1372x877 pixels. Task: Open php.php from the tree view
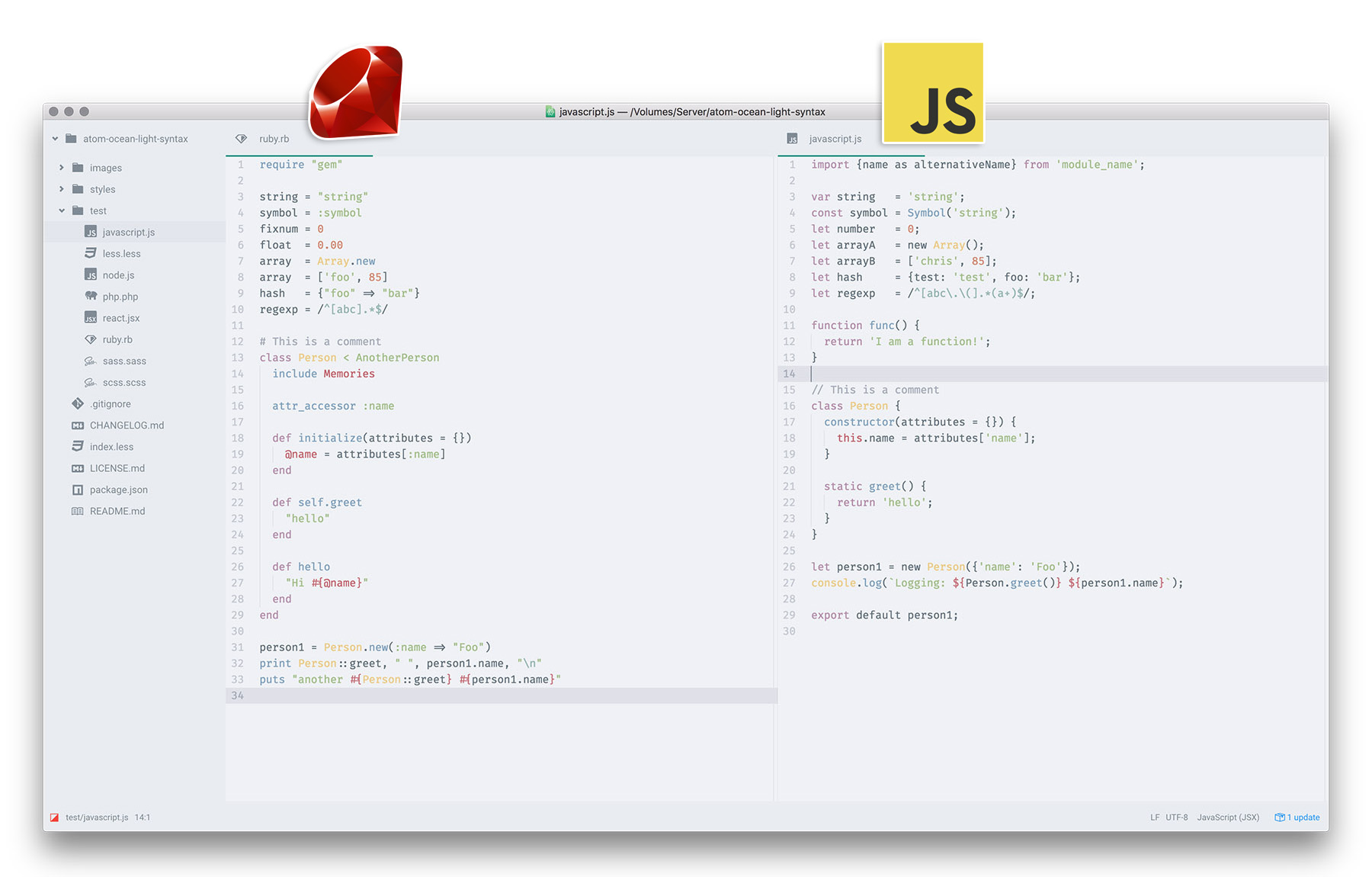click(120, 297)
